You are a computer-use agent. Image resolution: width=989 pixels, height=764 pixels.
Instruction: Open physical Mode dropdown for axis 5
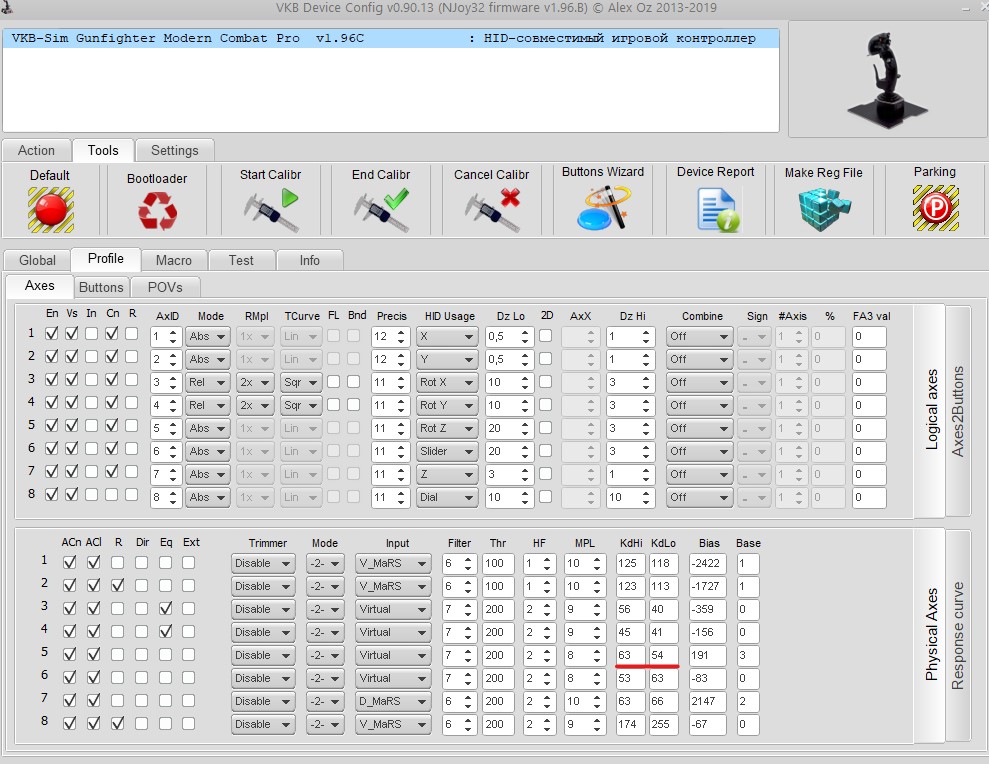click(x=325, y=655)
